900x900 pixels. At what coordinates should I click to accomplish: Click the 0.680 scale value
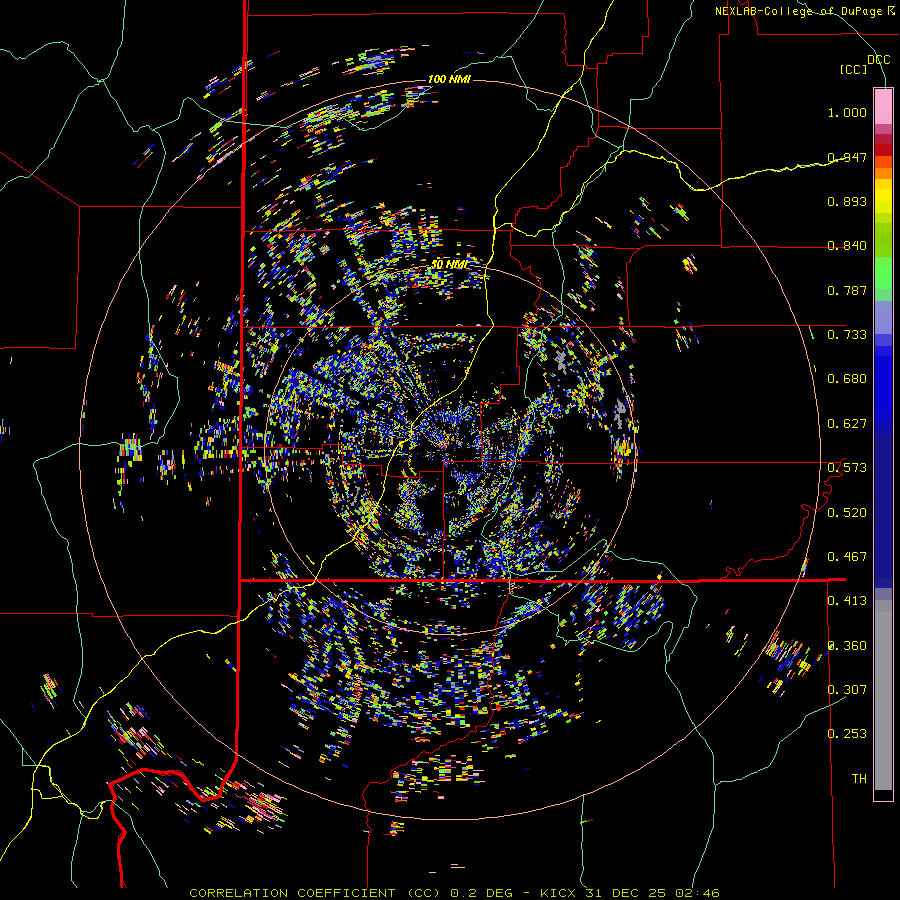click(x=847, y=379)
